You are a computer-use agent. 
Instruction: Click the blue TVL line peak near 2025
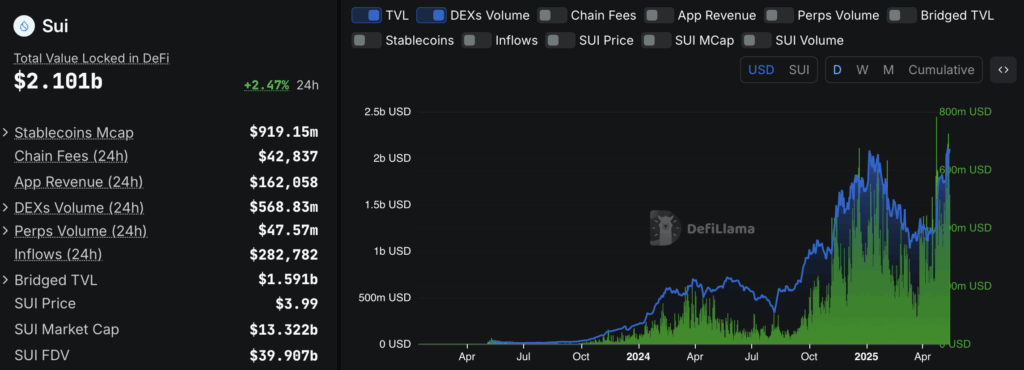870,151
